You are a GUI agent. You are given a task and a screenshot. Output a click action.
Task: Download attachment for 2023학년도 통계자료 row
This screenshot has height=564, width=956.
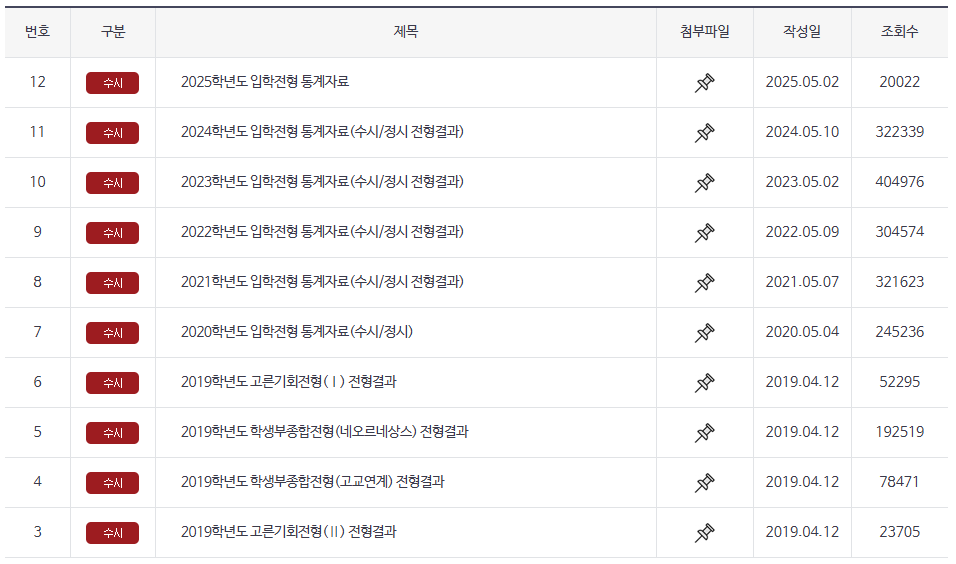point(704,182)
